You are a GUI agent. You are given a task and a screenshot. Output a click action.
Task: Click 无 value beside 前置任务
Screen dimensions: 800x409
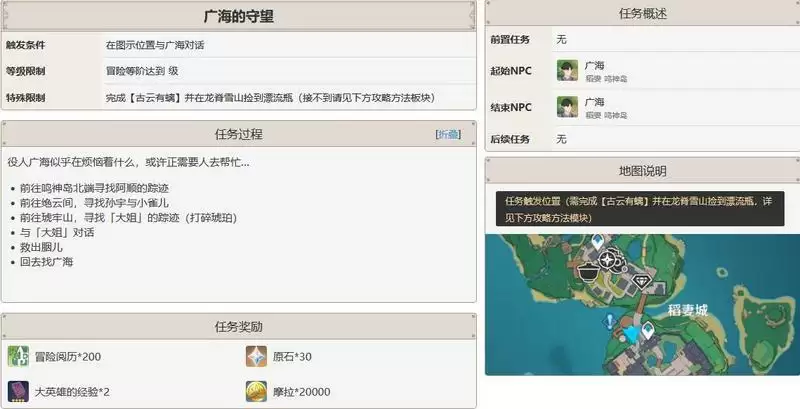(x=562, y=39)
